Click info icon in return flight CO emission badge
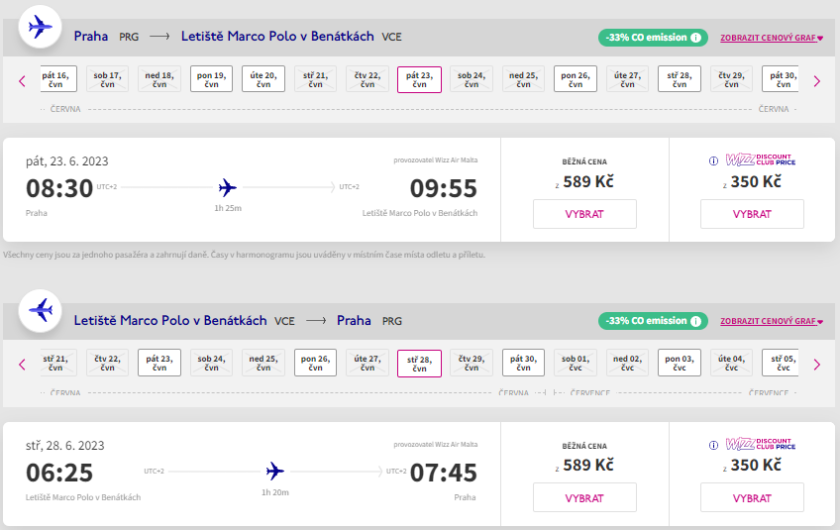 [696, 321]
